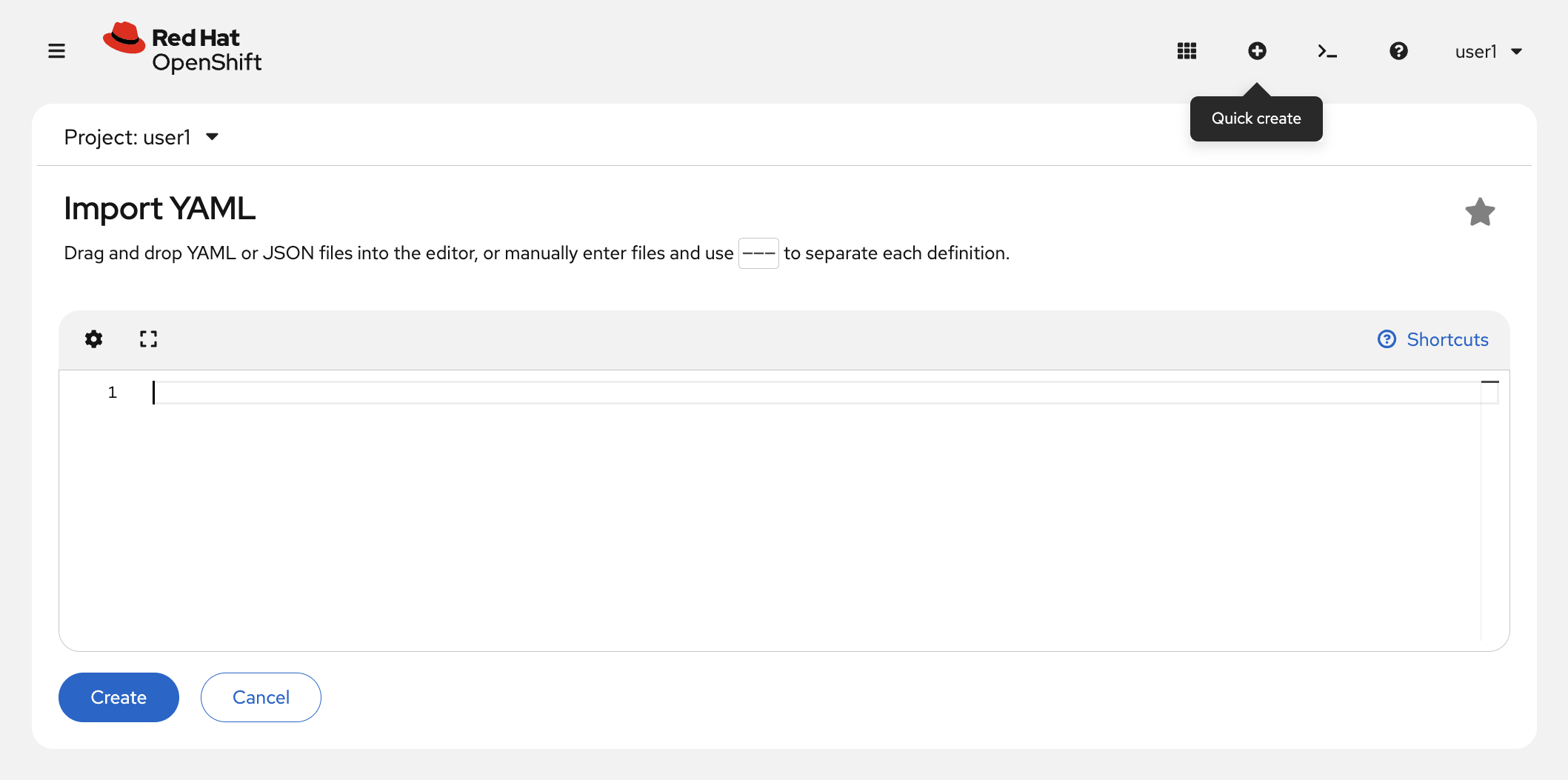
Task: Open the Shortcuts help link
Action: click(x=1432, y=339)
